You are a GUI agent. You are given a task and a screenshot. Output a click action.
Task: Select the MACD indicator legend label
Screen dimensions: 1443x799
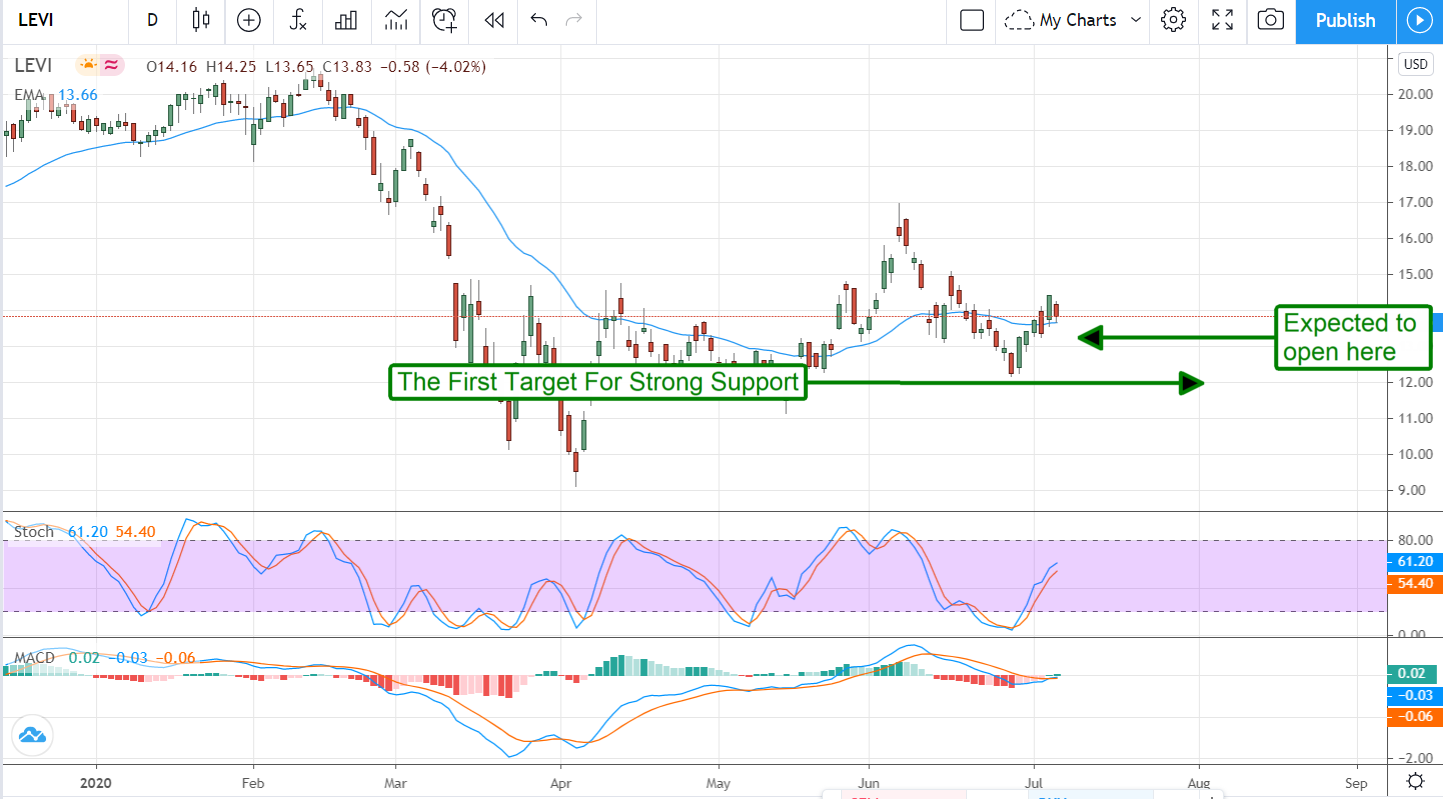36,659
